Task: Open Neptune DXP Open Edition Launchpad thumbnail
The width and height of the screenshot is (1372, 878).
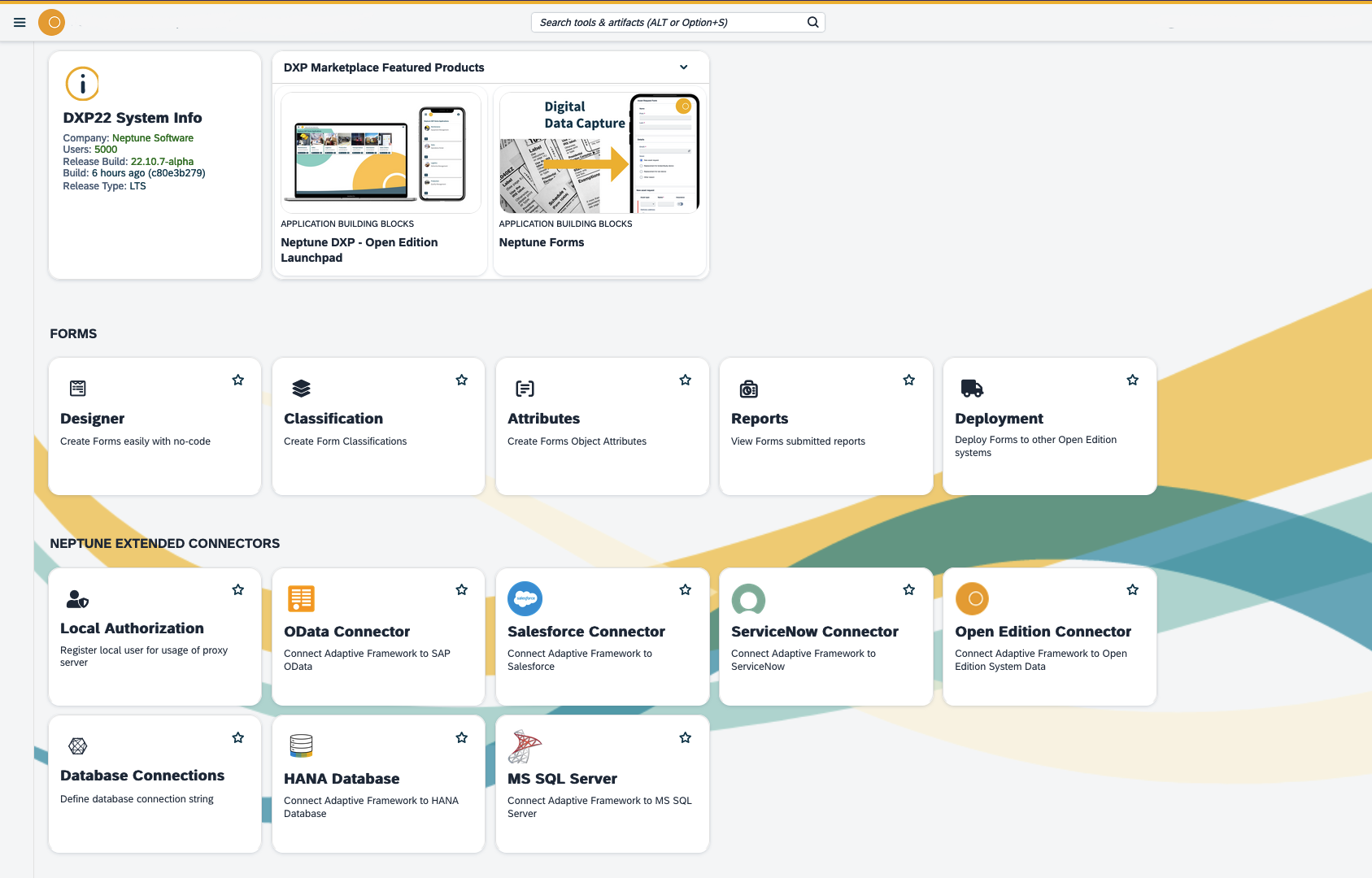Action: (381, 153)
